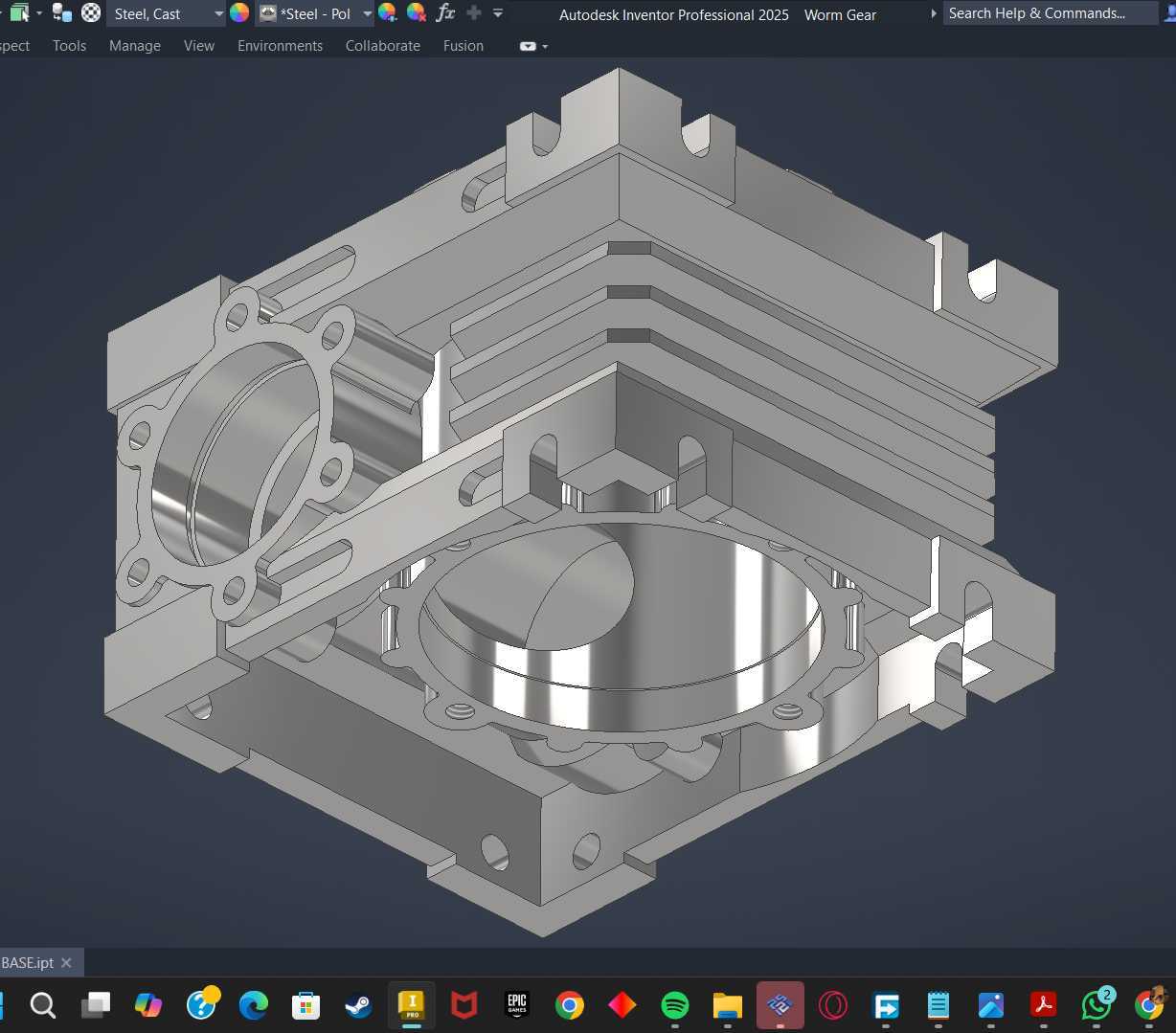Expand the Customize Quick Access Toolbar arrow
This screenshot has height=1033, width=1176.
[498, 13]
